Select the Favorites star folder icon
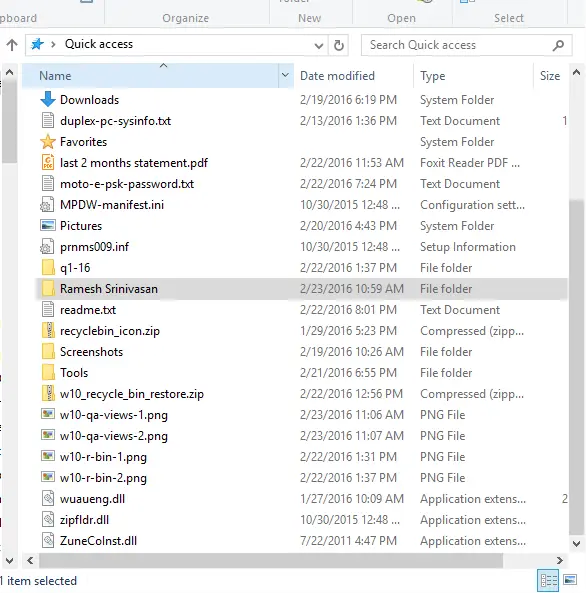This screenshot has height=593, width=586. pyautogui.click(x=48, y=142)
